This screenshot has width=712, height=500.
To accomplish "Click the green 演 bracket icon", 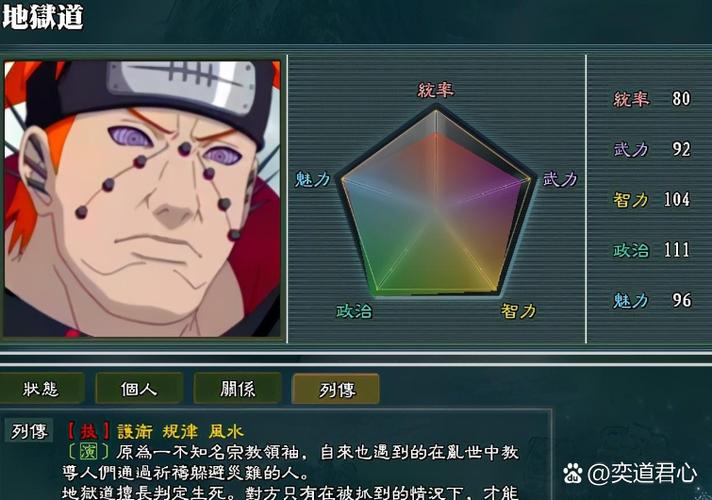I will pyautogui.click(x=88, y=451).
